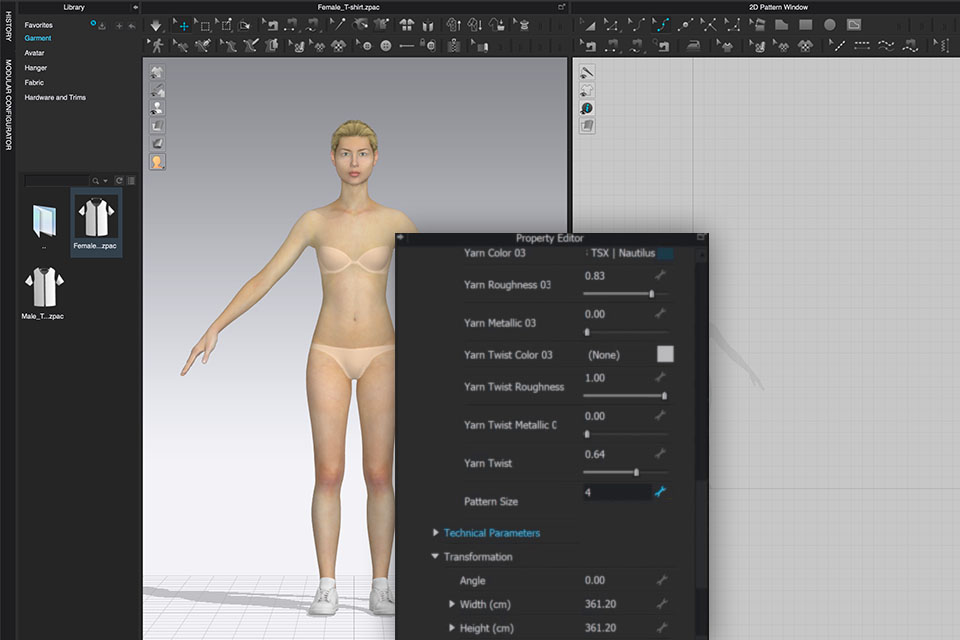Screen dimensions: 960x640
Task: Select the Ellipse tool in 2D toolbar
Action: pyautogui.click(x=830, y=25)
